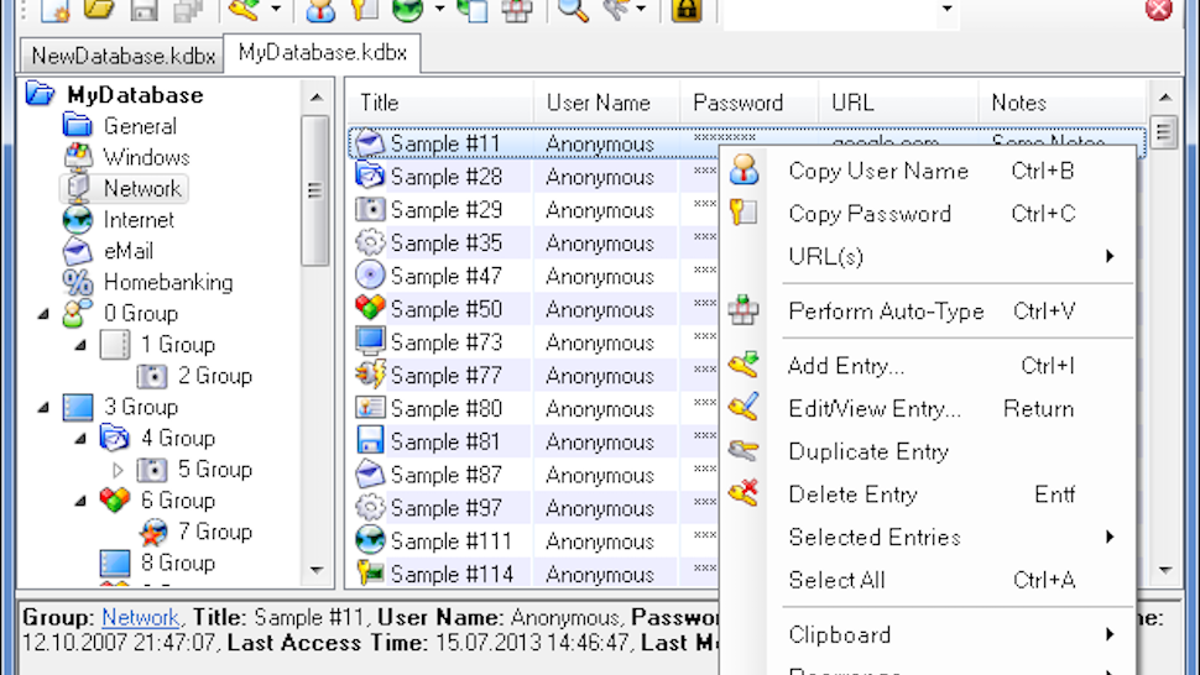Click the Internet globe icon in tree
The width and height of the screenshot is (1200, 675).
[x=77, y=220]
